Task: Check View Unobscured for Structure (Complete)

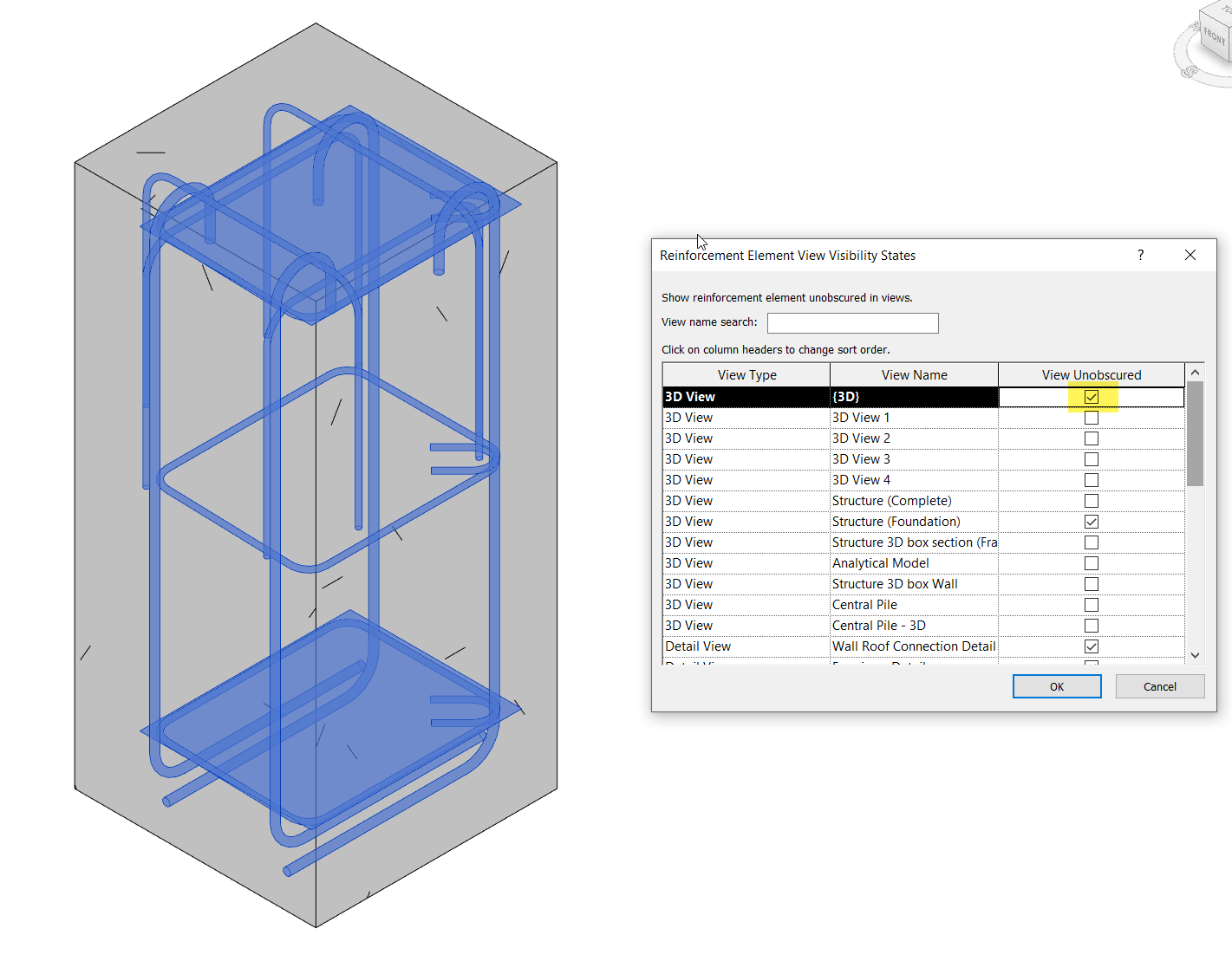Action: 1091,500
